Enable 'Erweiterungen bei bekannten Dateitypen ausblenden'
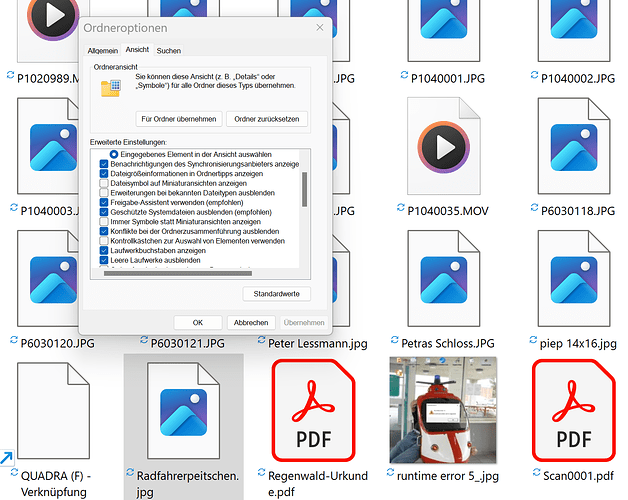 [104, 193]
